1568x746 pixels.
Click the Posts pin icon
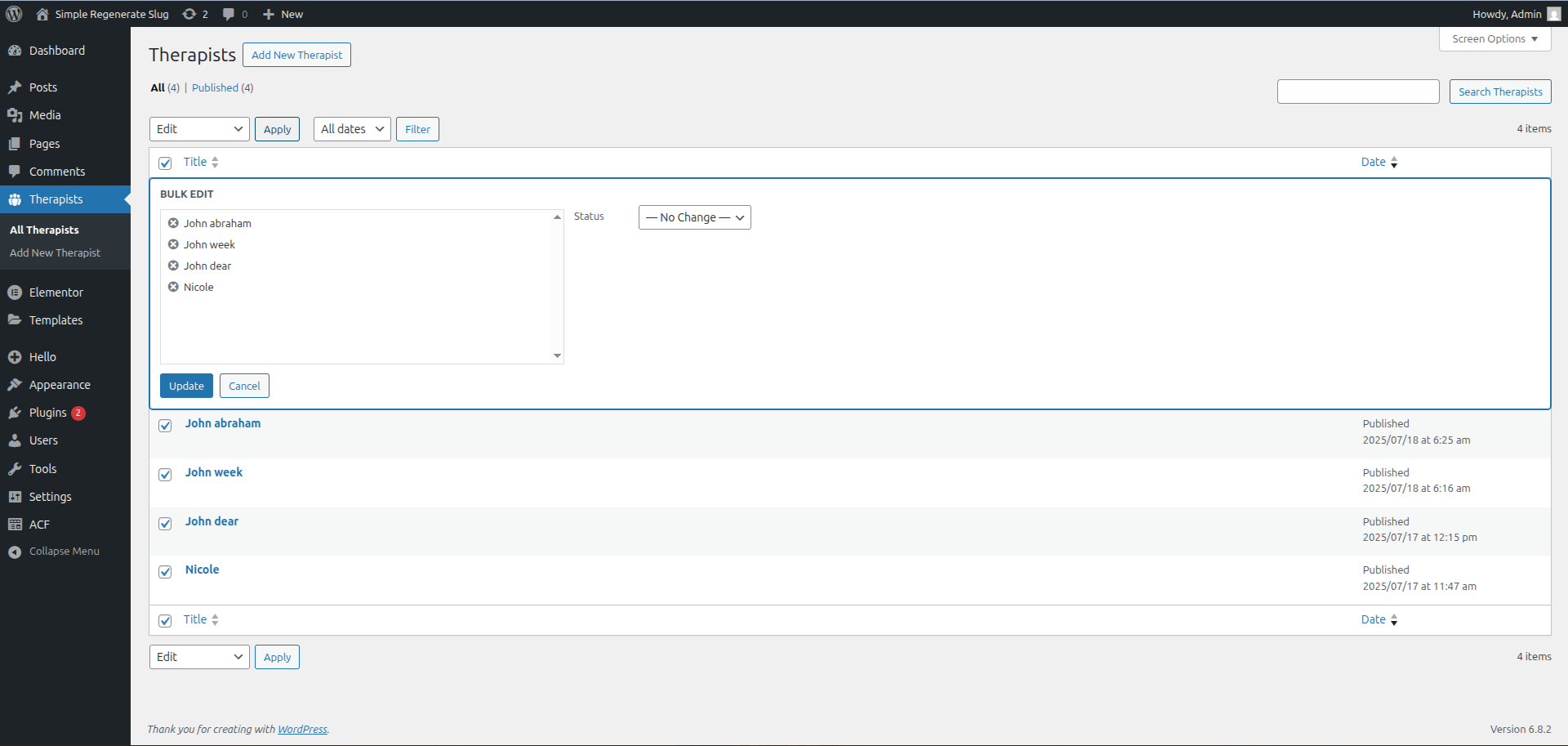point(15,87)
